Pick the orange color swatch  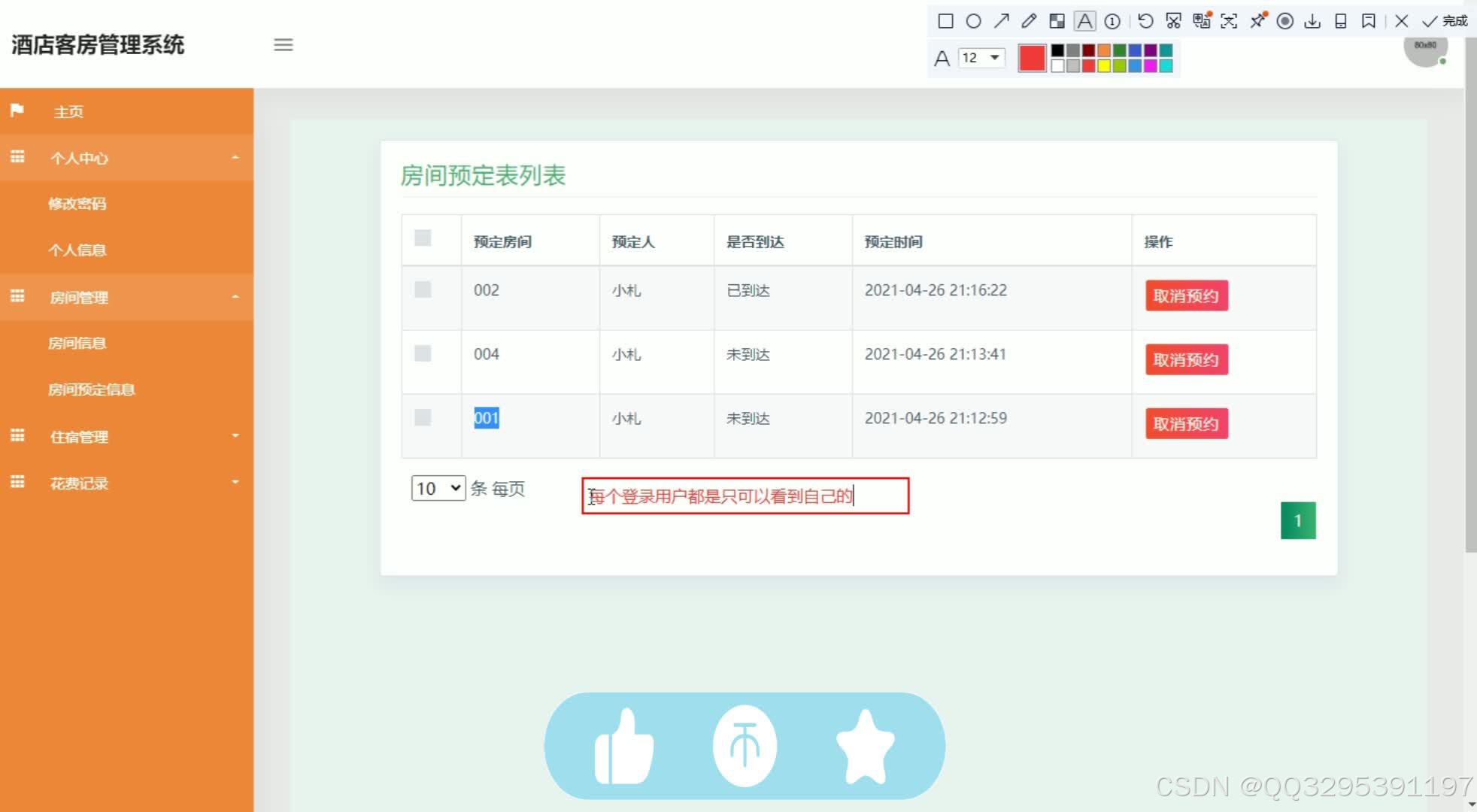click(1104, 50)
